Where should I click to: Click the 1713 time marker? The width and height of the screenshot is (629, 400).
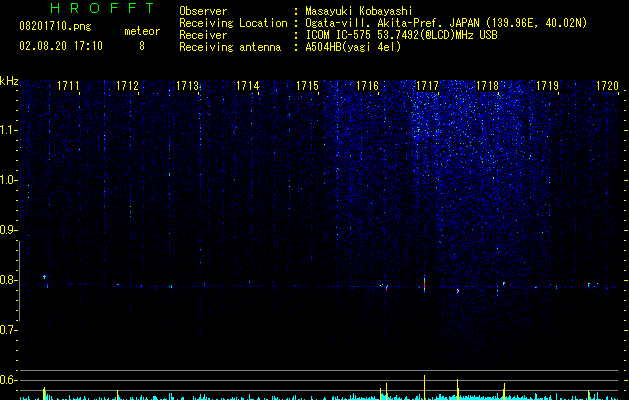187,86
